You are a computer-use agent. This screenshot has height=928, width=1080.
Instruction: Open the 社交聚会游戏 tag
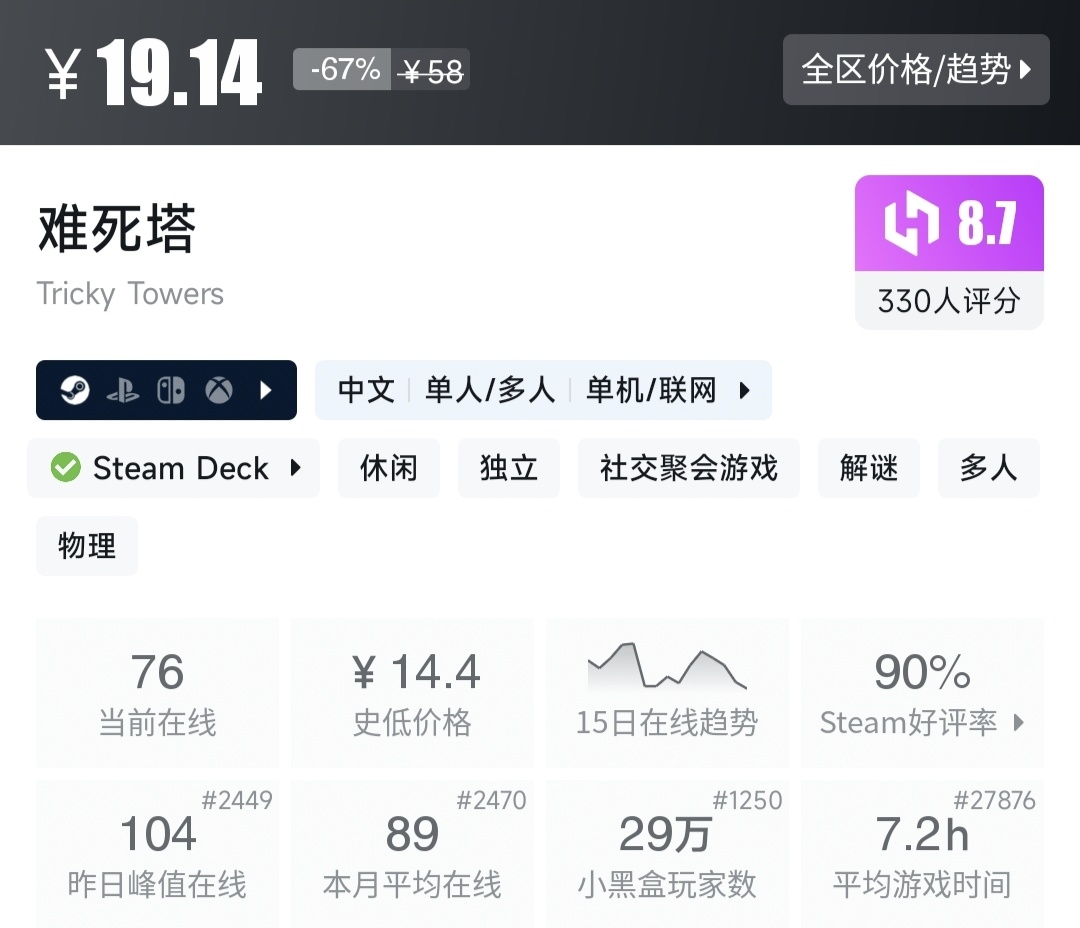pos(688,468)
